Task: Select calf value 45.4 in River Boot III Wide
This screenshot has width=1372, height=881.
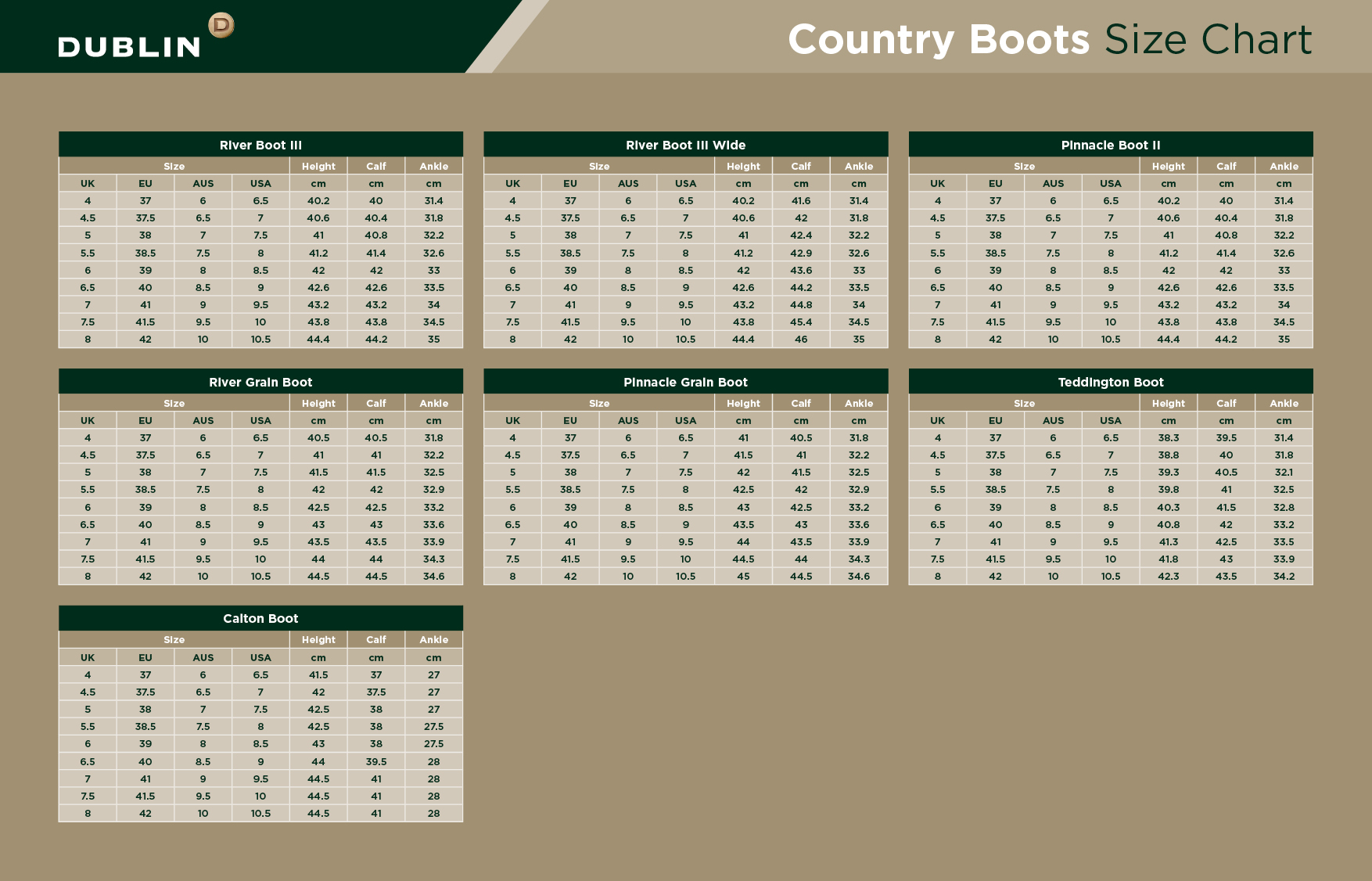Action: click(x=801, y=322)
